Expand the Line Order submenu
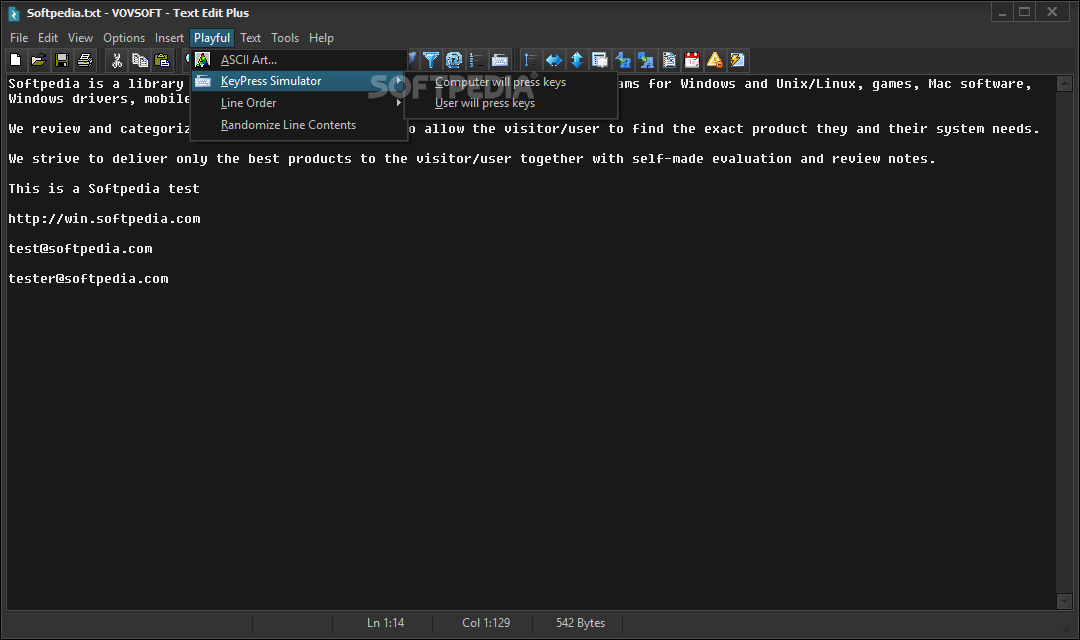The height and width of the screenshot is (640, 1080). pyautogui.click(x=299, y=103)
